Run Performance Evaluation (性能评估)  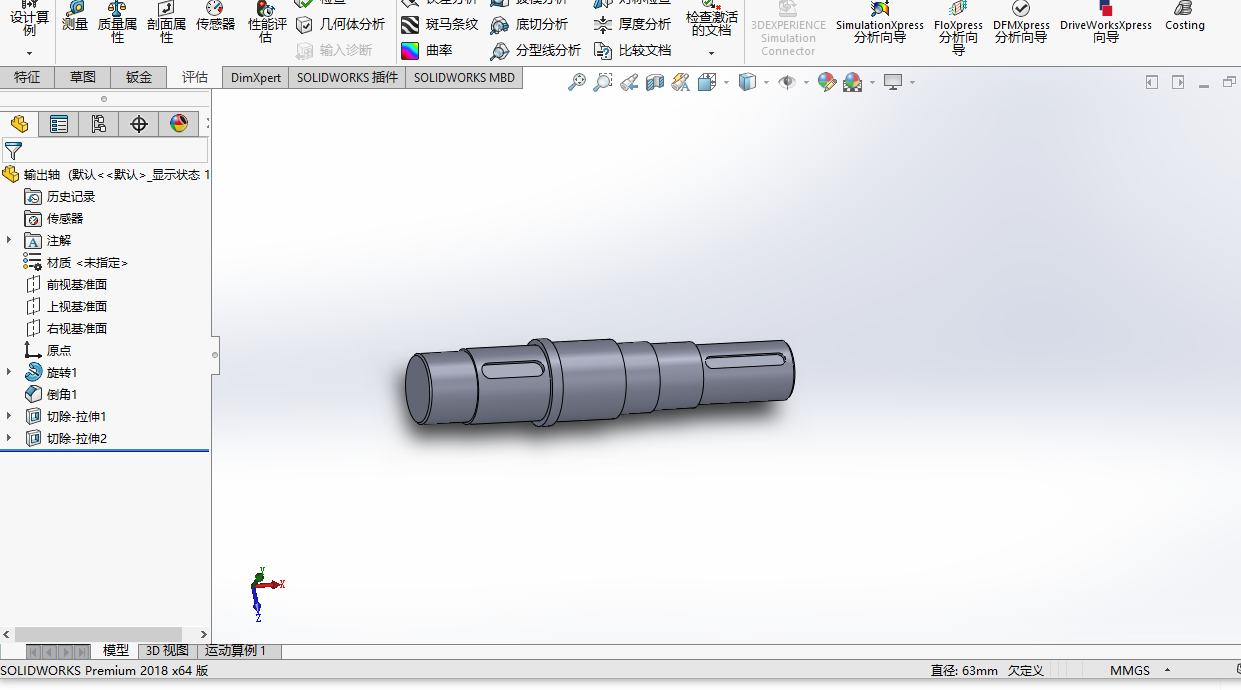[x=266, y=23]
